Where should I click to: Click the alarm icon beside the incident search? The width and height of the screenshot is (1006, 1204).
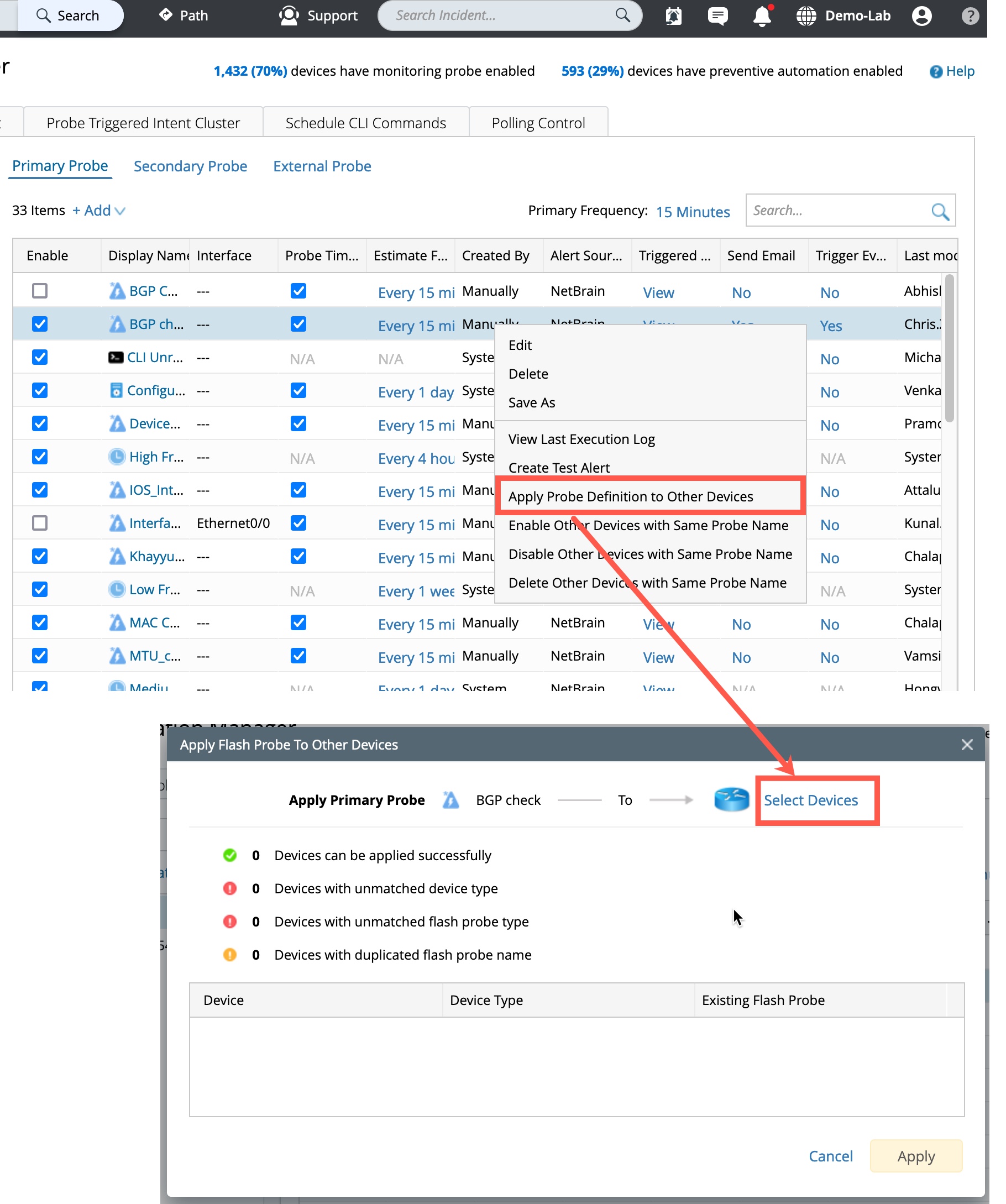(674, 16)
